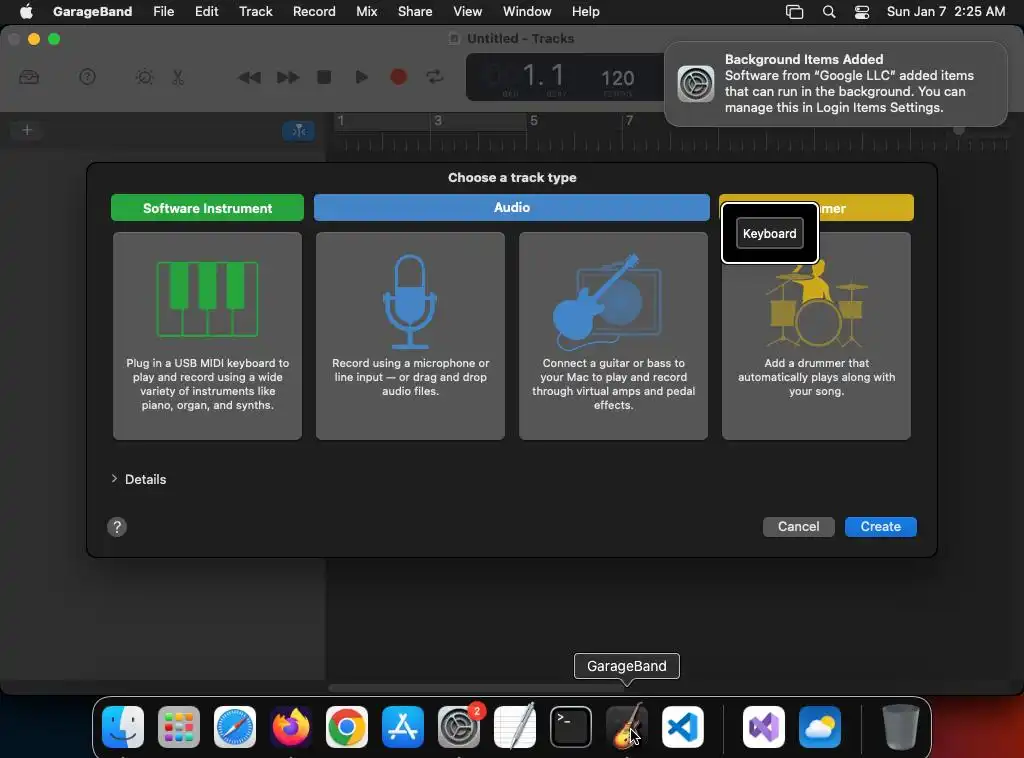Choose the guitar audio track card
This screenshot has height=758, width=1024.
coord(613,336)
